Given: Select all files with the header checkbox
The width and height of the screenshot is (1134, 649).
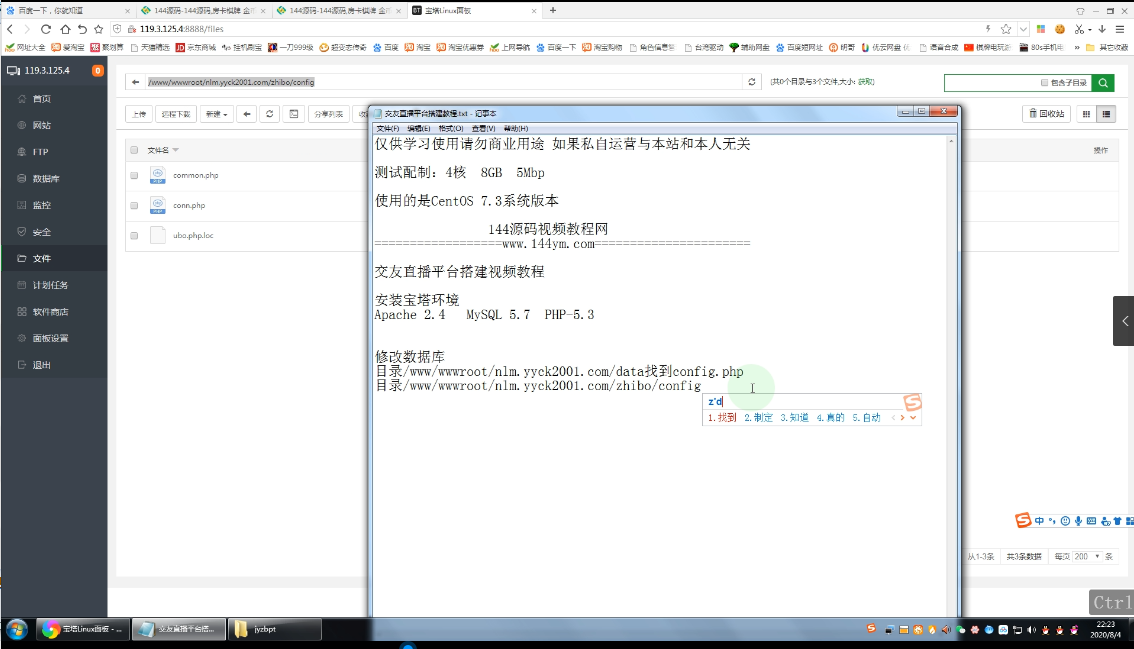Looking at the screenshot, I should pos(134,150).
